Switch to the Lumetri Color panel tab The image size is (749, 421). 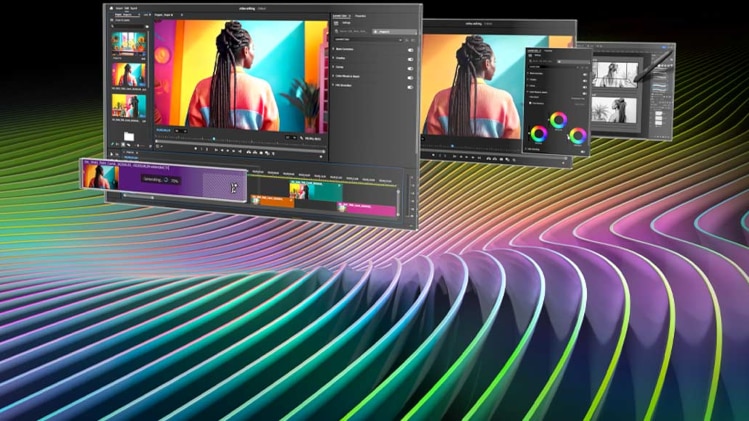coord(340,16)
